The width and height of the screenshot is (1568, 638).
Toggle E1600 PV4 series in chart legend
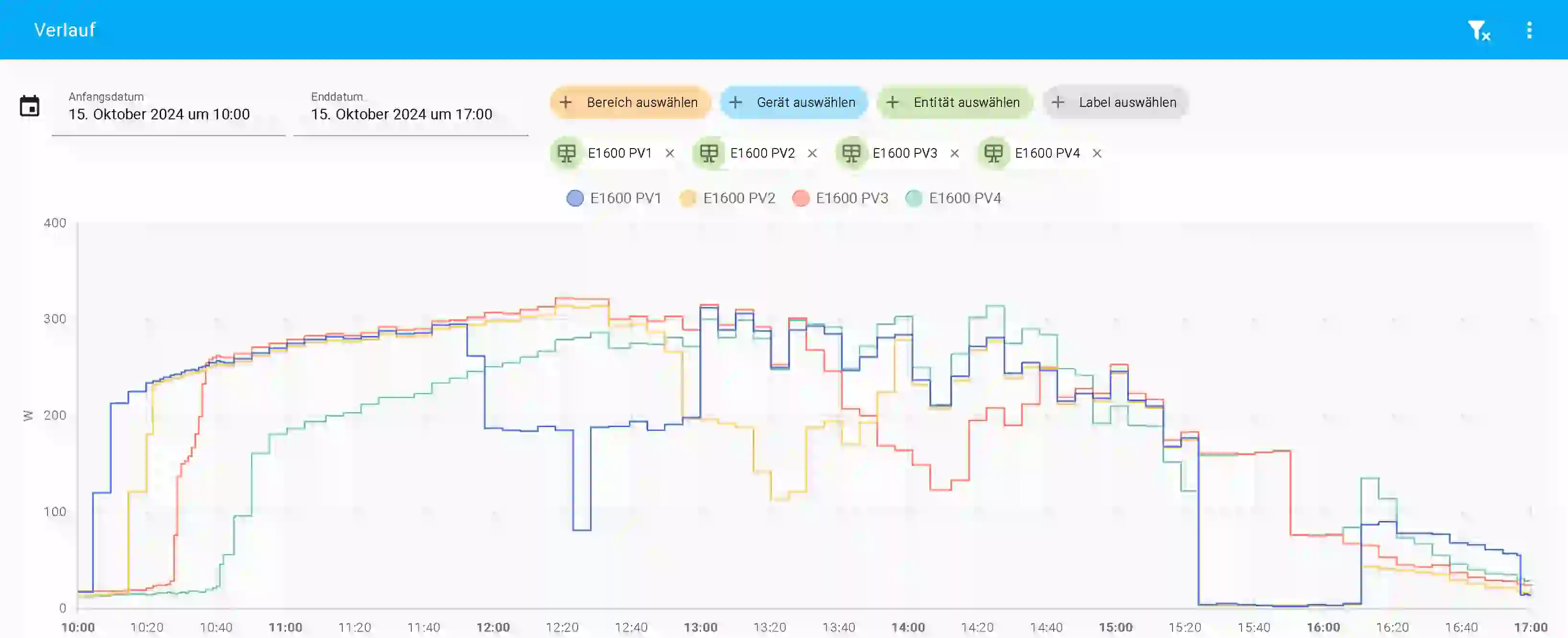(x=953, y=198)
